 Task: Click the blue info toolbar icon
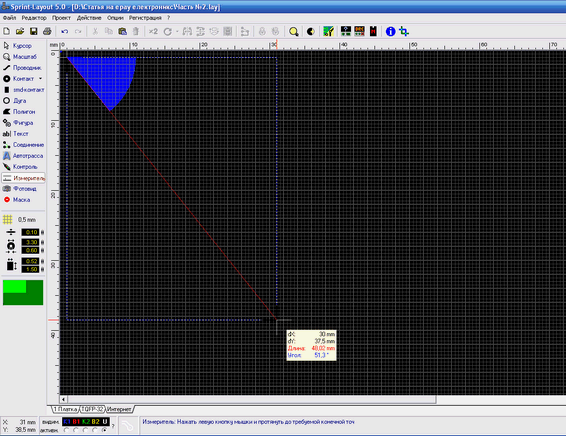click(x=390, y=31)
